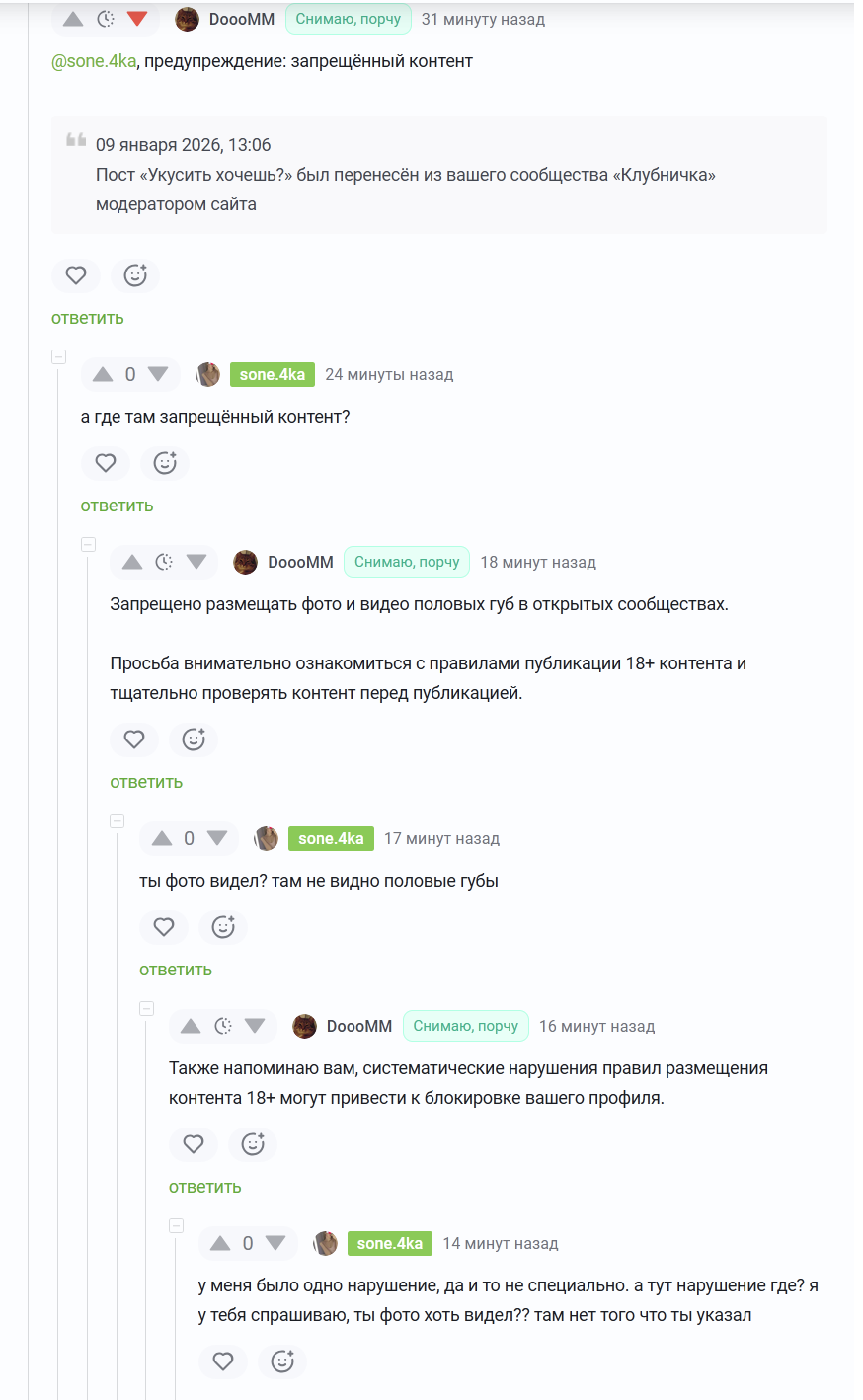
Task: Downvote sone.4ka's comment from 14 минут назад
Action: click(x=275, y=1243)
